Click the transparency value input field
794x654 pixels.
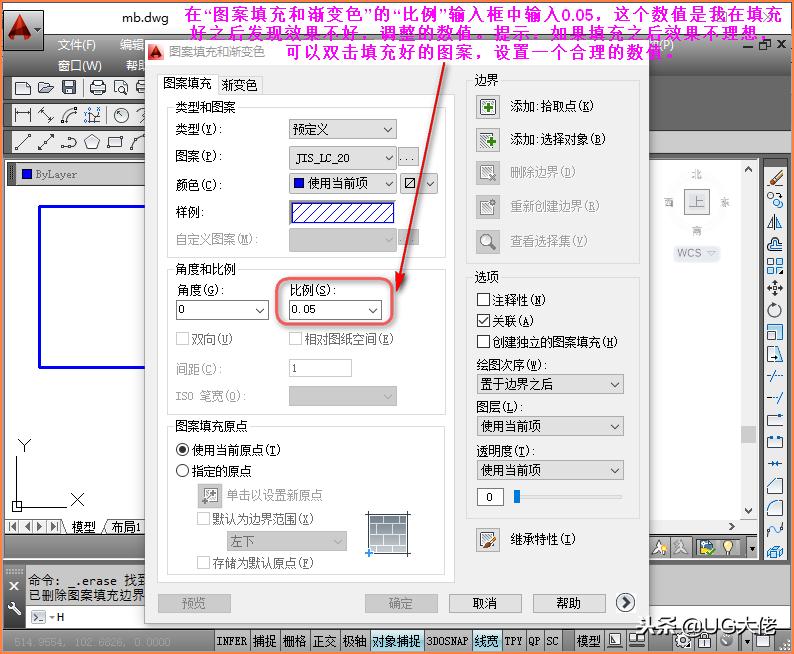[490, 497]
